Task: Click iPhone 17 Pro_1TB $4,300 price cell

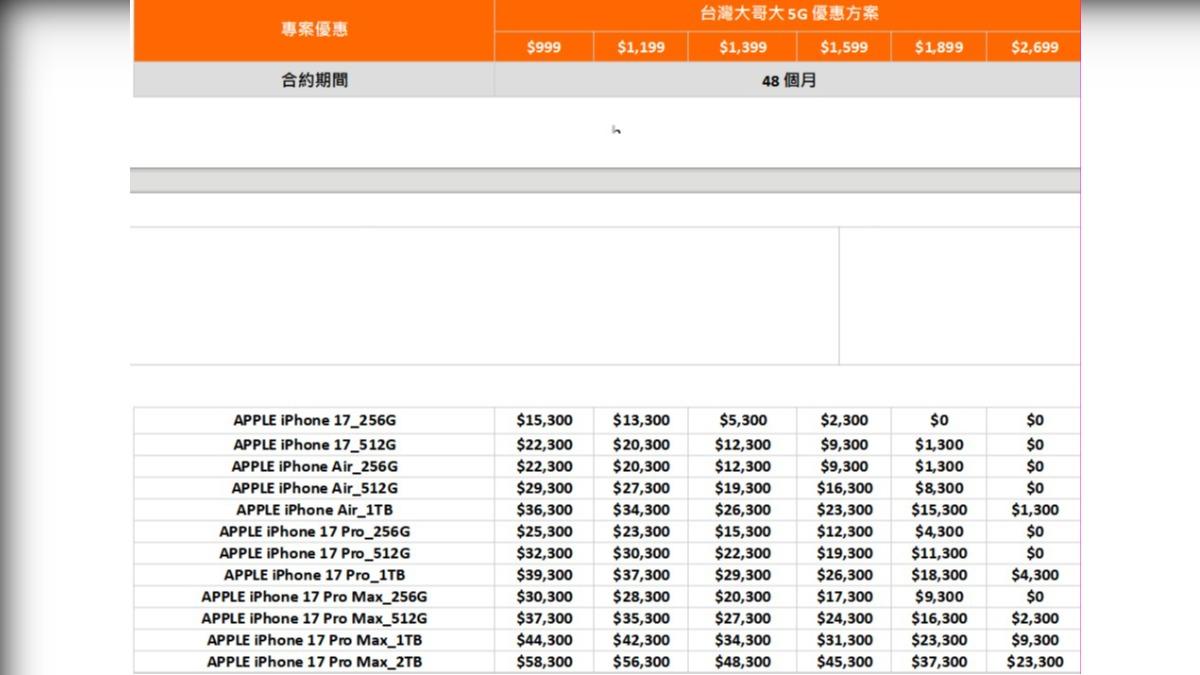Action: [1034, 575]
